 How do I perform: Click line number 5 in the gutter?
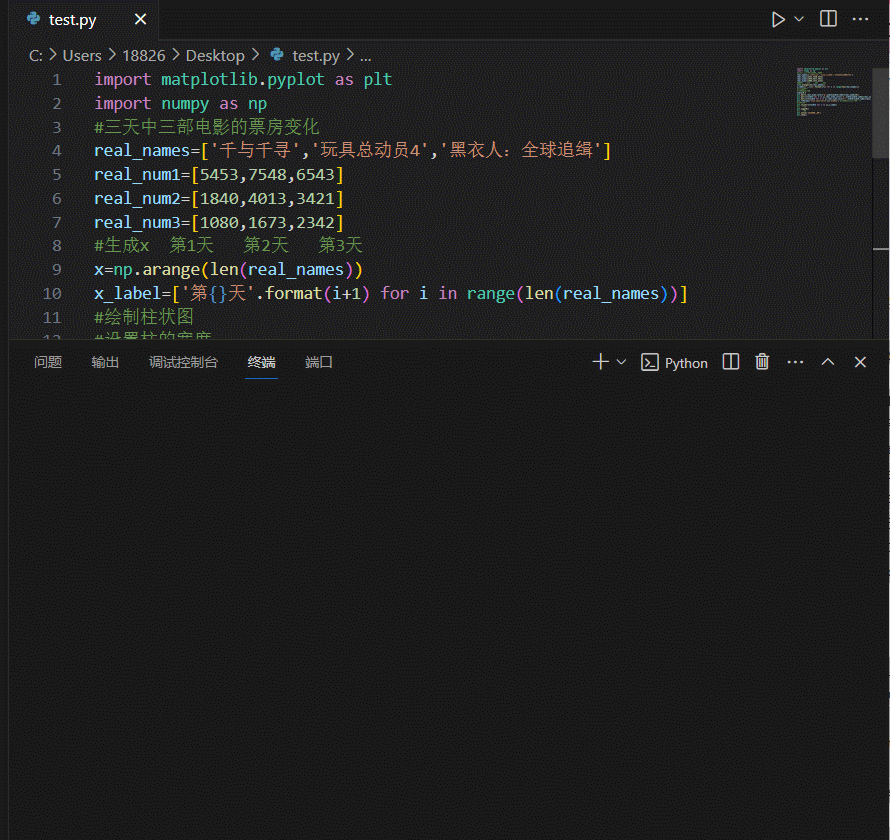click(57, 174)
